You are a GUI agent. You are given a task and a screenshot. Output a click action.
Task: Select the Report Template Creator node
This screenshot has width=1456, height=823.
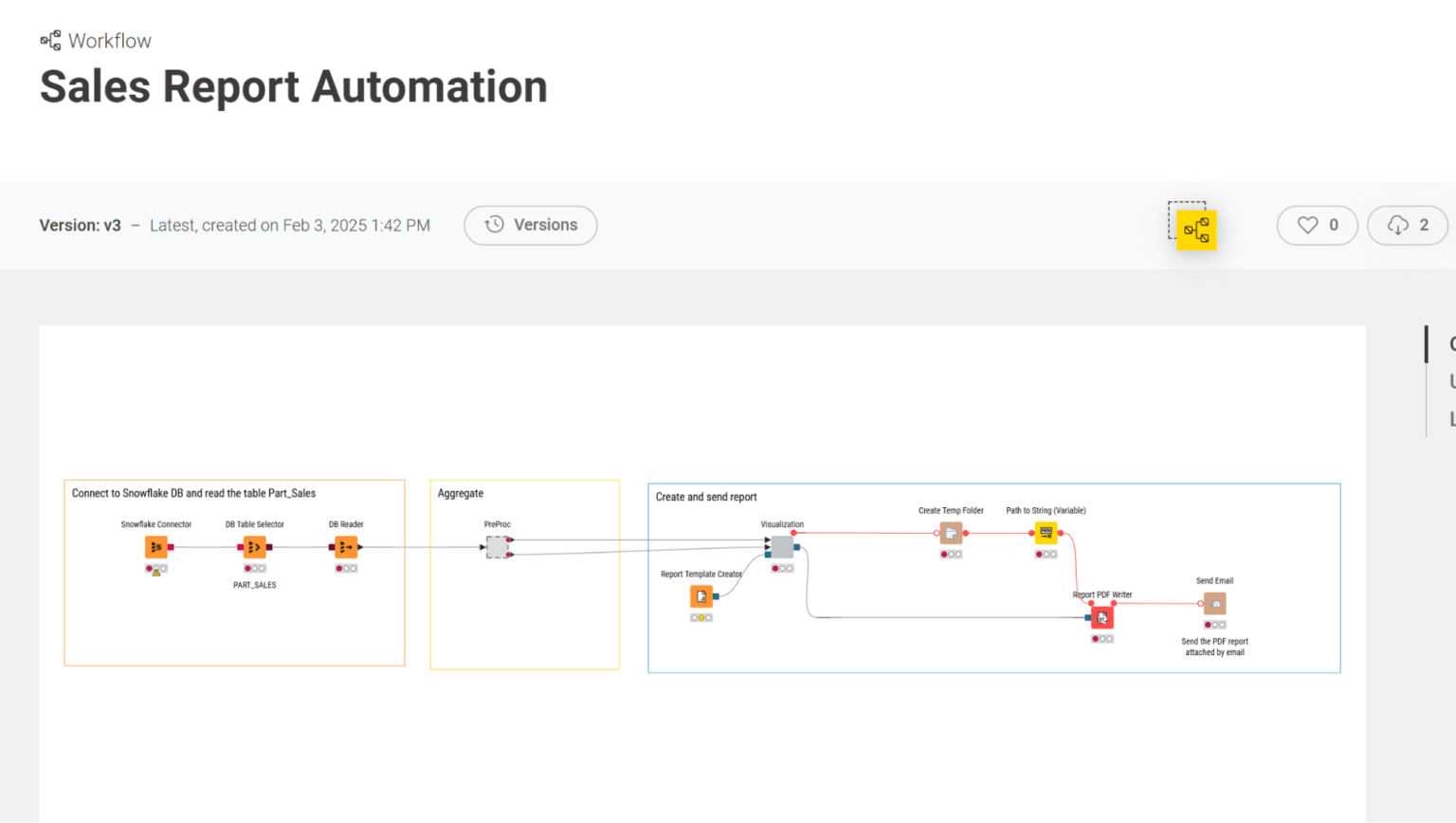point(701,596)
